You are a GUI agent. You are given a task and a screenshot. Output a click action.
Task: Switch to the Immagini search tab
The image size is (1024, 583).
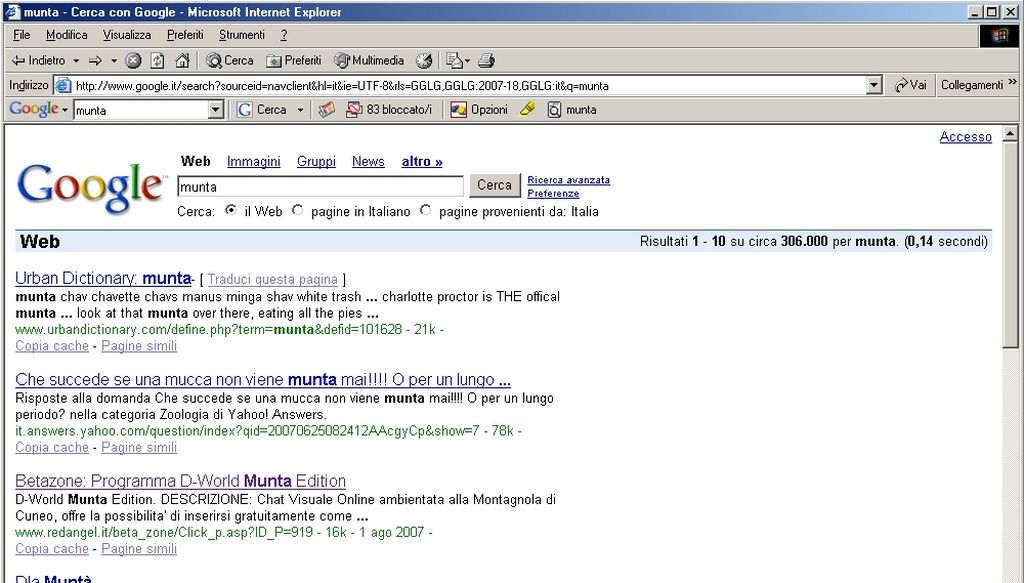[x=253, y=161]
